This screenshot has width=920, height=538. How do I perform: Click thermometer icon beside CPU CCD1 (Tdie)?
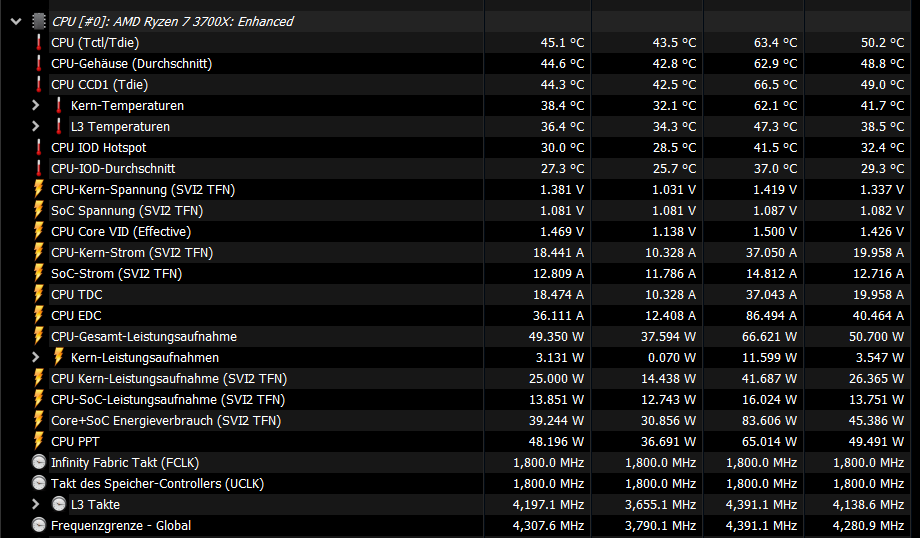click(x=39, y=84)
